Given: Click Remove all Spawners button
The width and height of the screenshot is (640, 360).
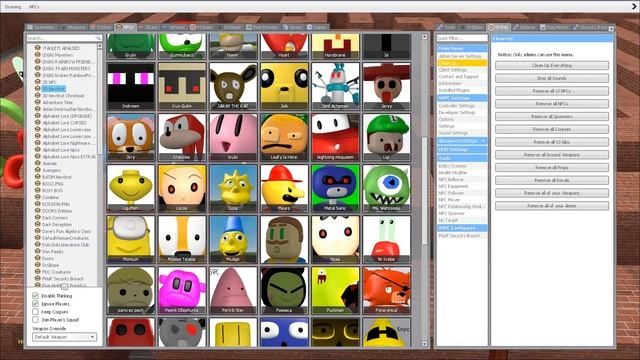Looking at the screenshot, I should point(552,116).
